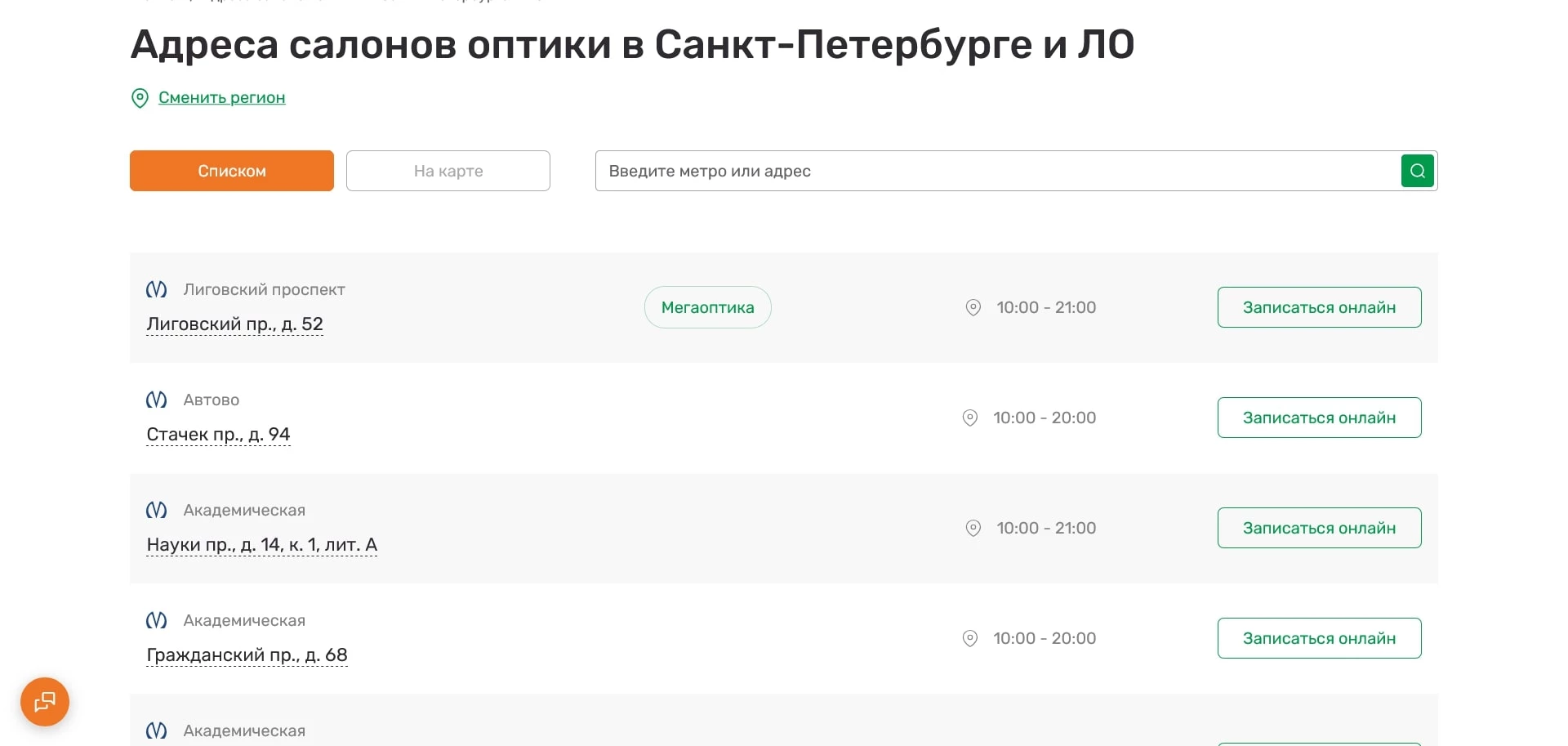Click Записаться онлайн for Лиговский проспект

click(x=1319, y=307)
